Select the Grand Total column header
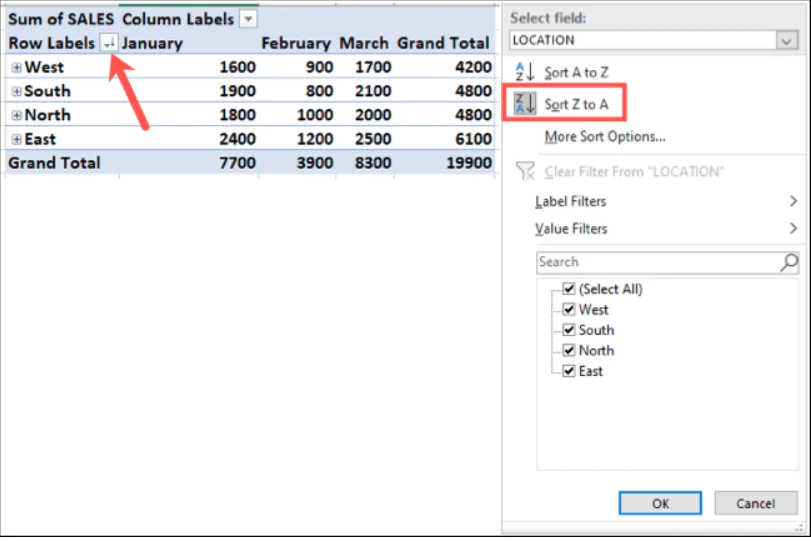This screenshot has height=541, width=811. coord(443,43)
